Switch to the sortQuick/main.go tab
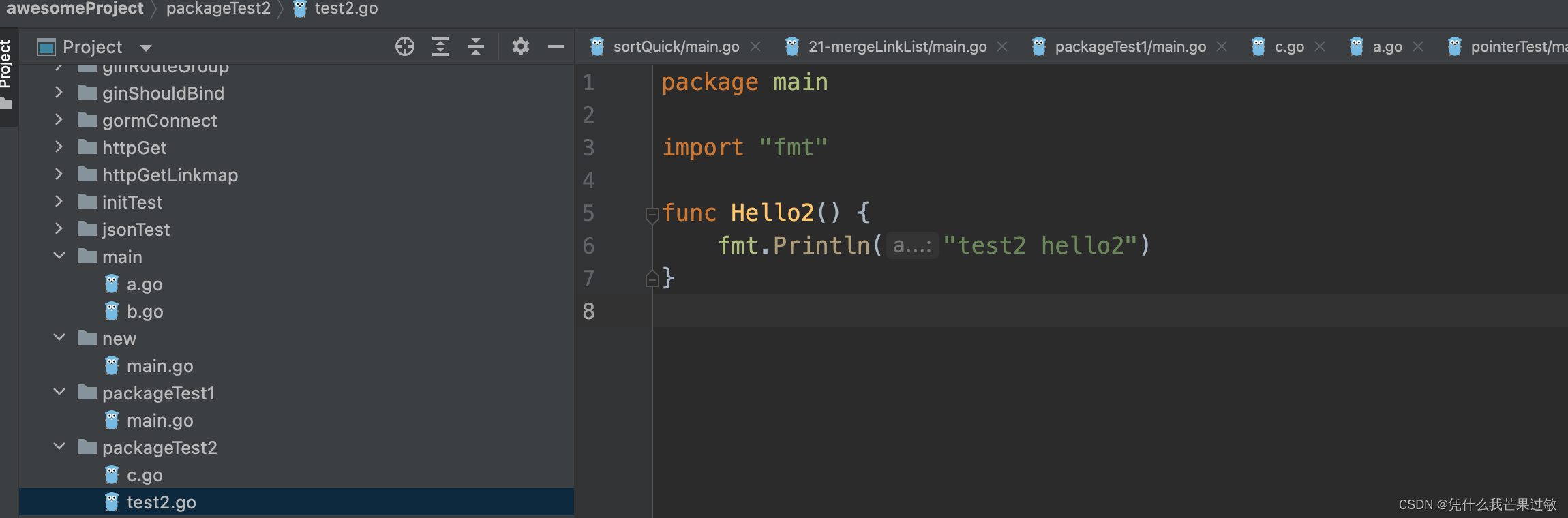The height and width of the screenshot is (518, 1568). 676,46
